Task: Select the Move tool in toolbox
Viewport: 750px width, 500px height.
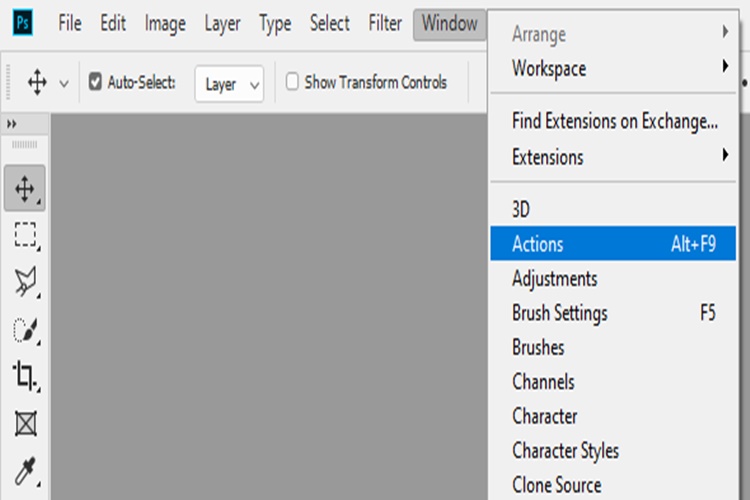Action: [x=25, y=189]
